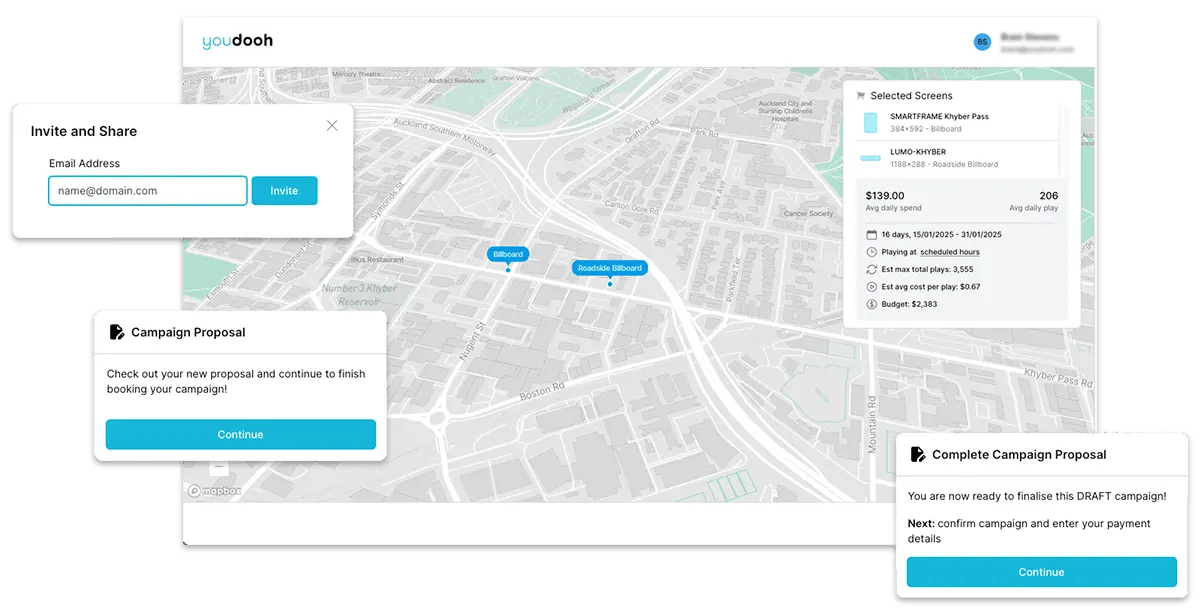Select the LUMO-KHYBER screen entry

917,152
